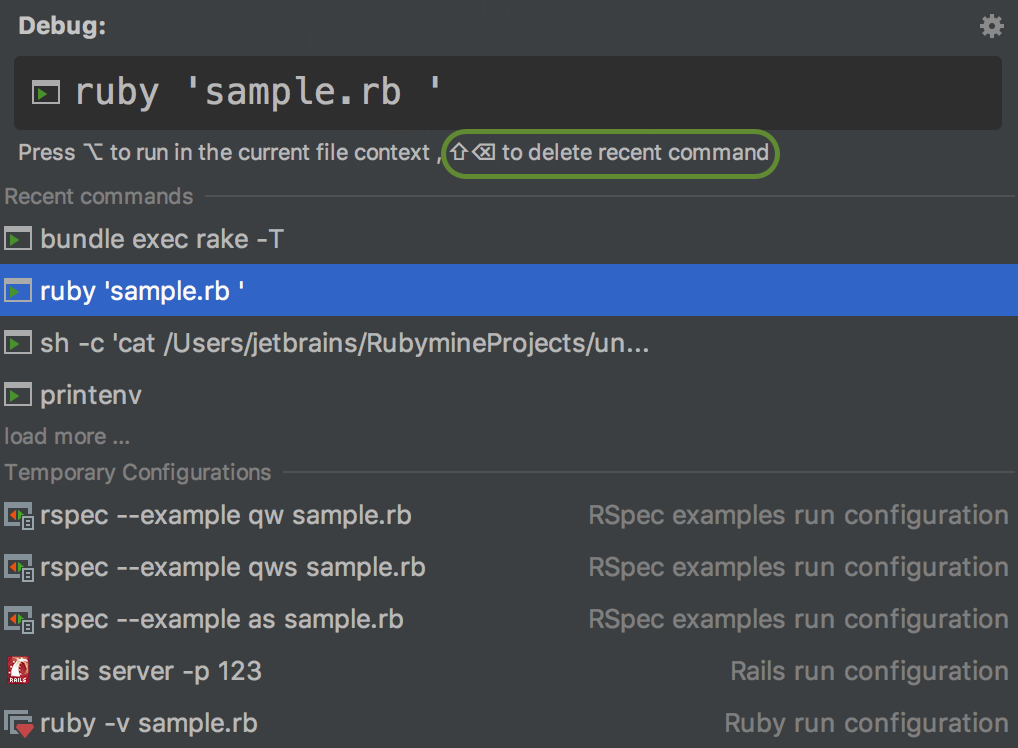Click RSpec icon for rspec --example qws
The height and width of the screenshot is (748, 1018).
(x=19, y=568)
